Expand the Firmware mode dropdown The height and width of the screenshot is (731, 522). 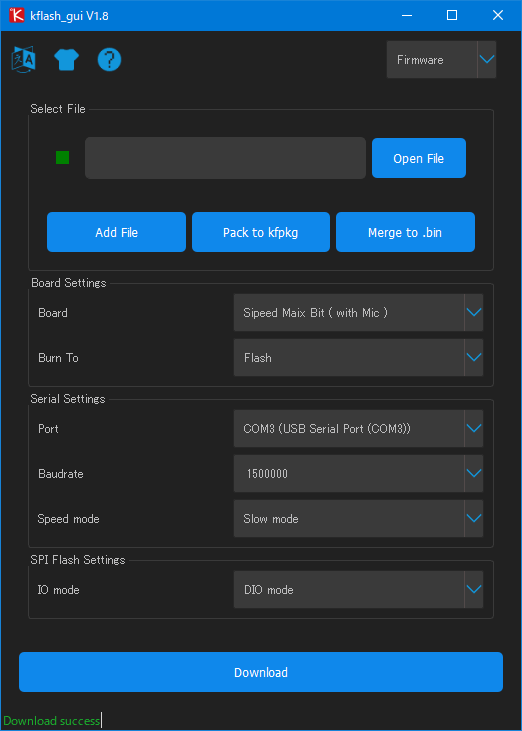click(x=441, y=60)
